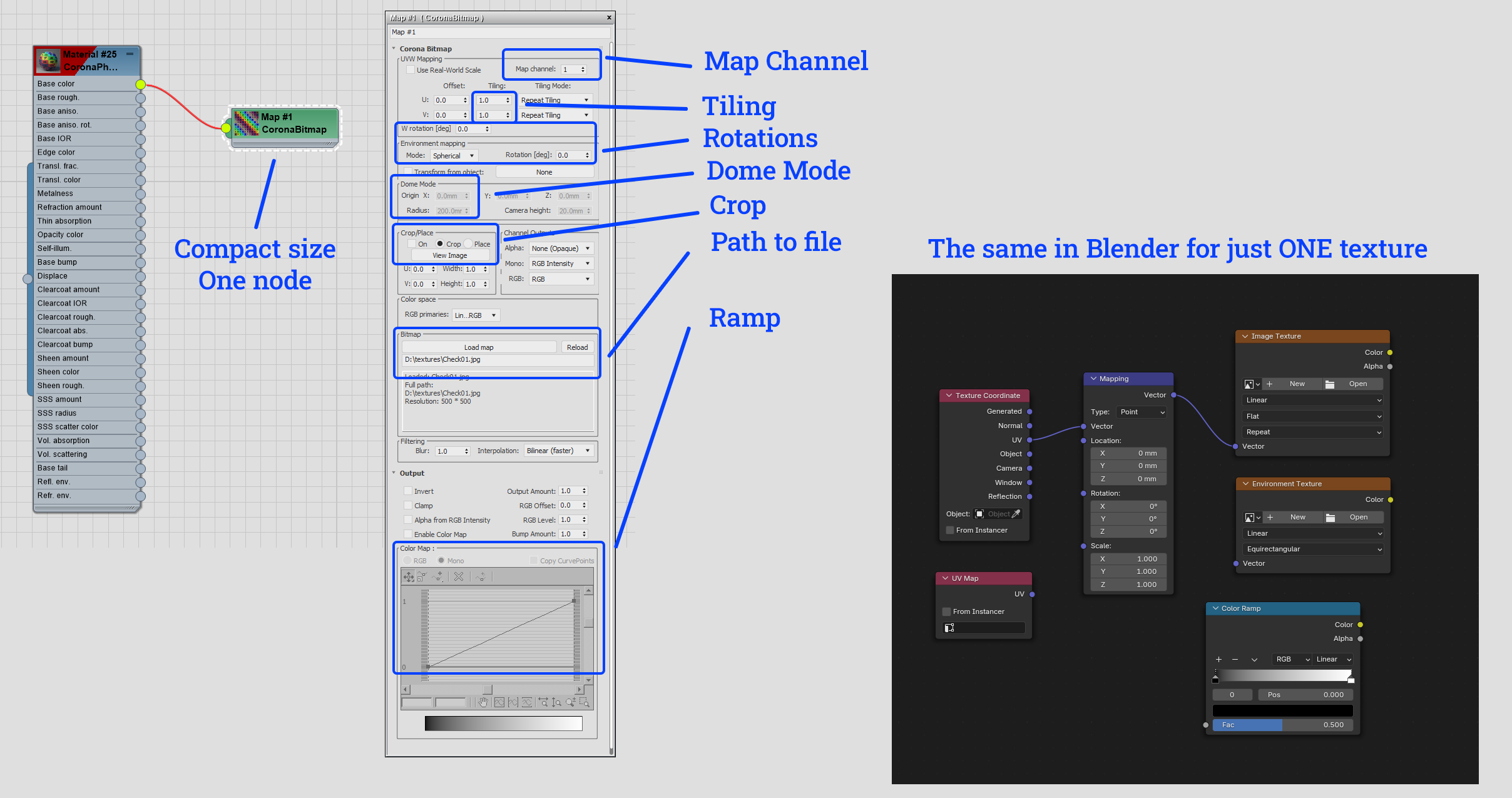Click add stop plus icon in Color Ramp
Viewport: 1512px width, 798px height.
tap(1218, 659)
